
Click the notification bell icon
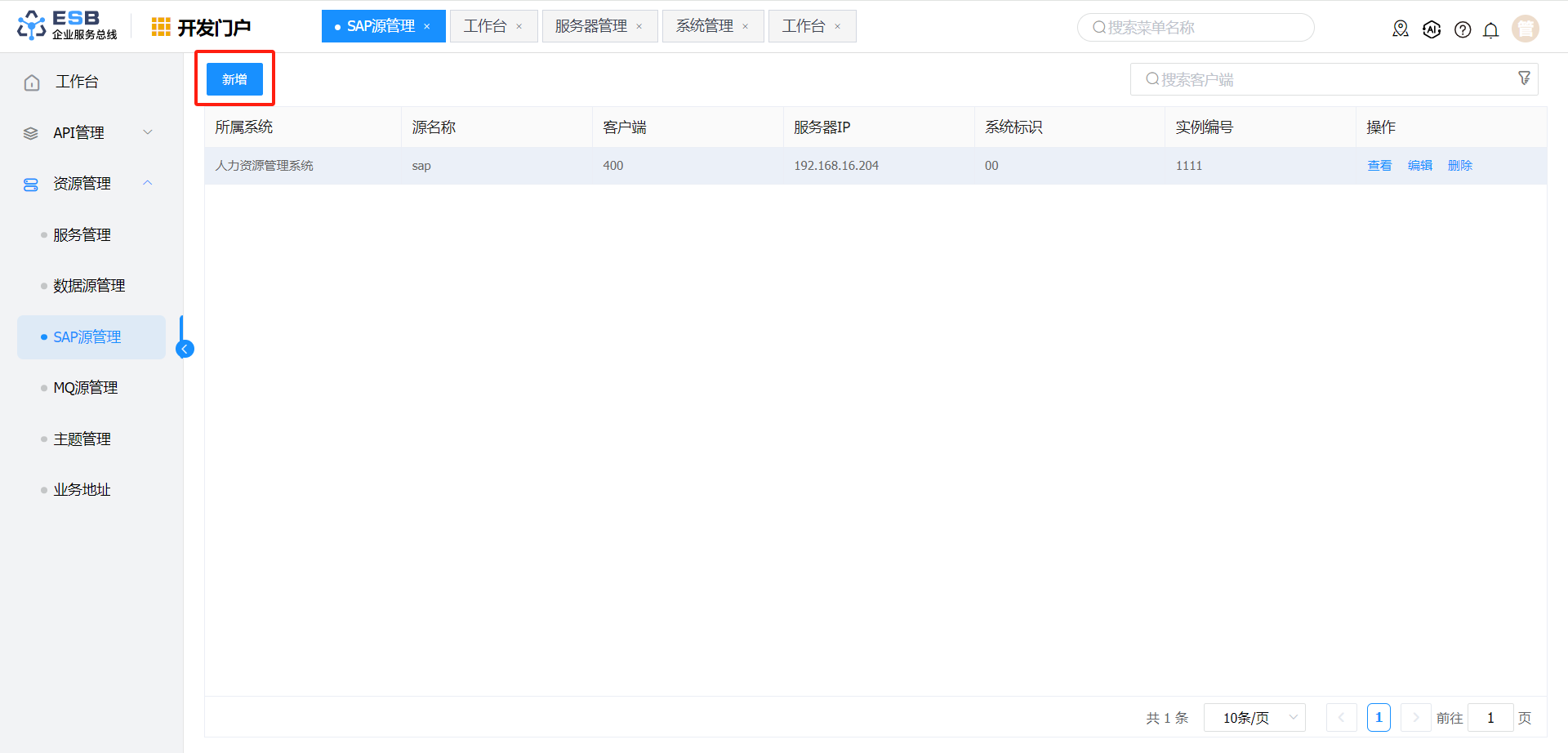(1490, 30)
